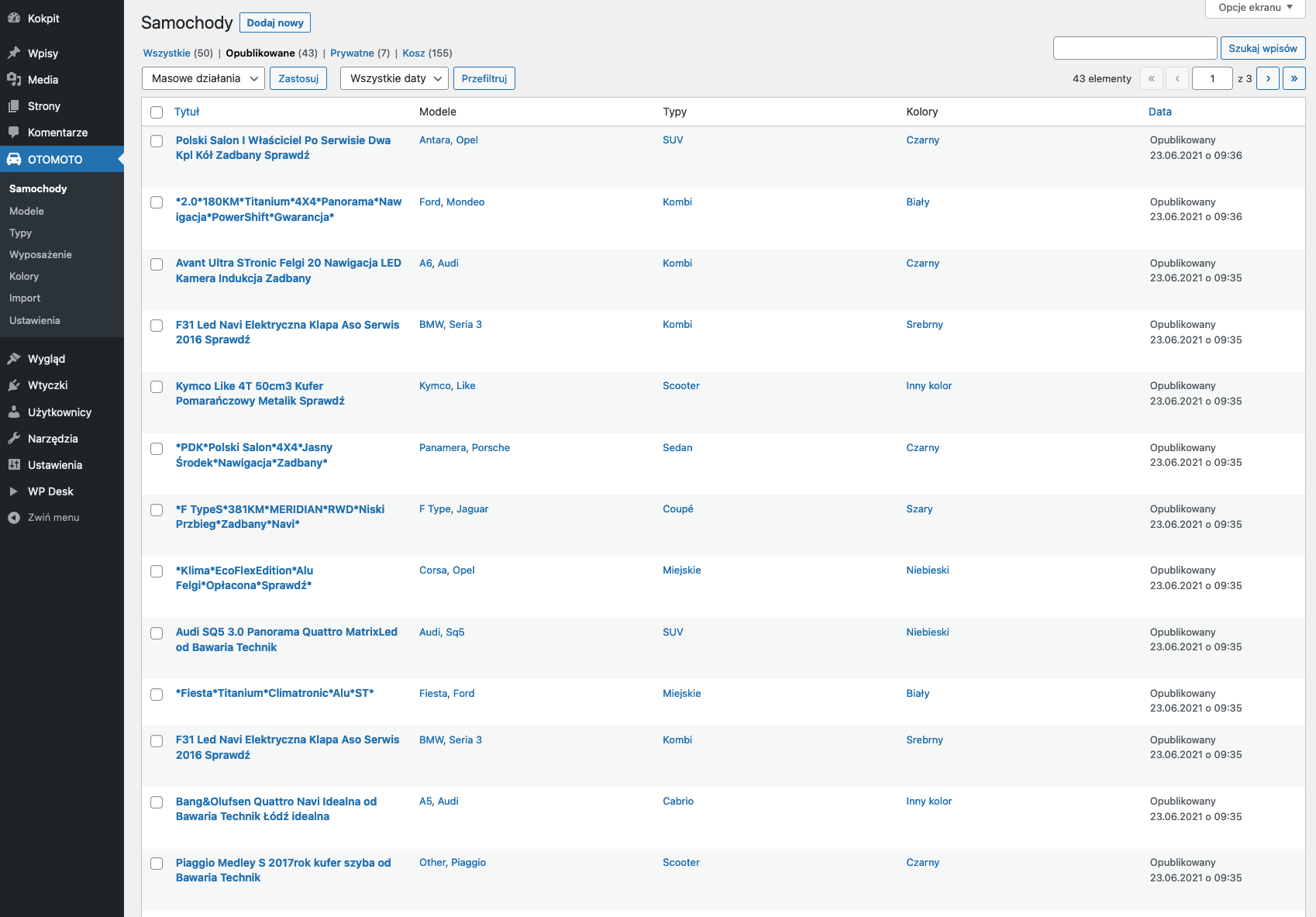This screenshot has width=1316, height=917.
Task: Sort by Data column header
Action: [1160, 112]
